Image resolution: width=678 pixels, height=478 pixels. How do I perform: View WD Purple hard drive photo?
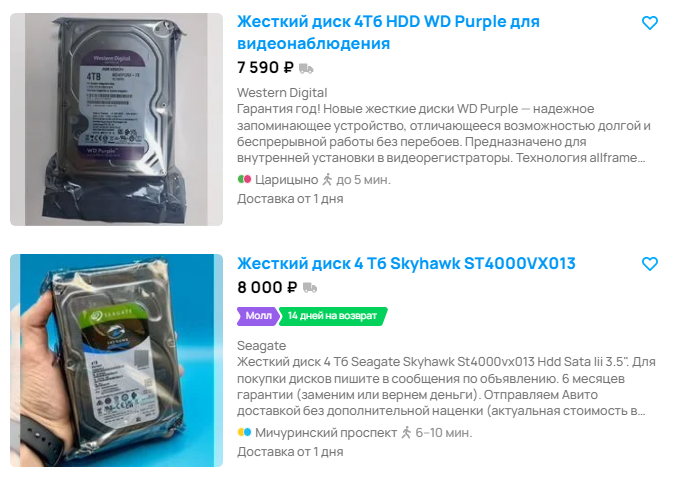pyautogui.click(x=116, y=119)
